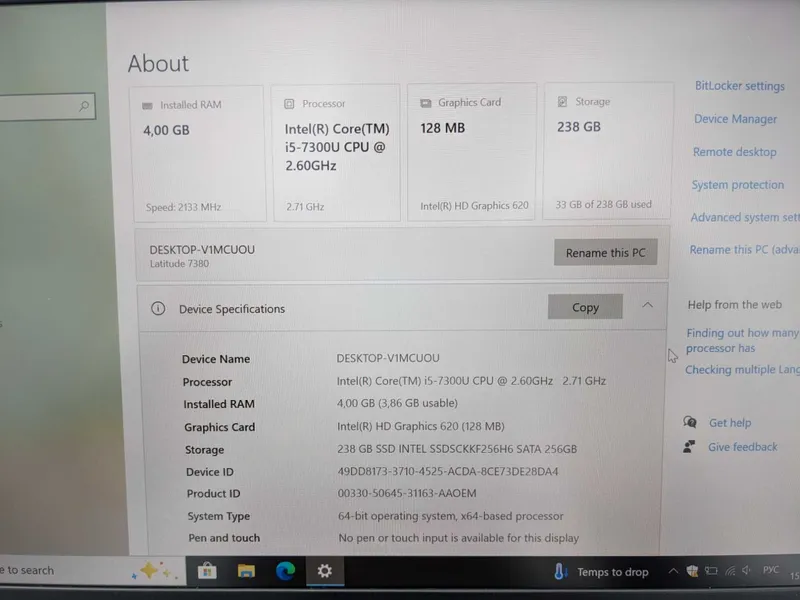800x600 pixels.
Task: Click the sparkle search highlights icon
Action: [154, 570]
